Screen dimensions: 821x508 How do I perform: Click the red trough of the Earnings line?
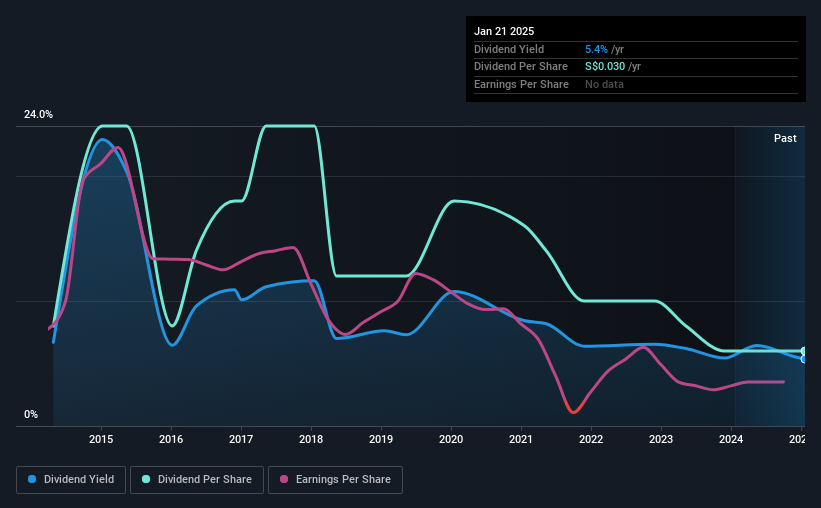click(573, 411)
